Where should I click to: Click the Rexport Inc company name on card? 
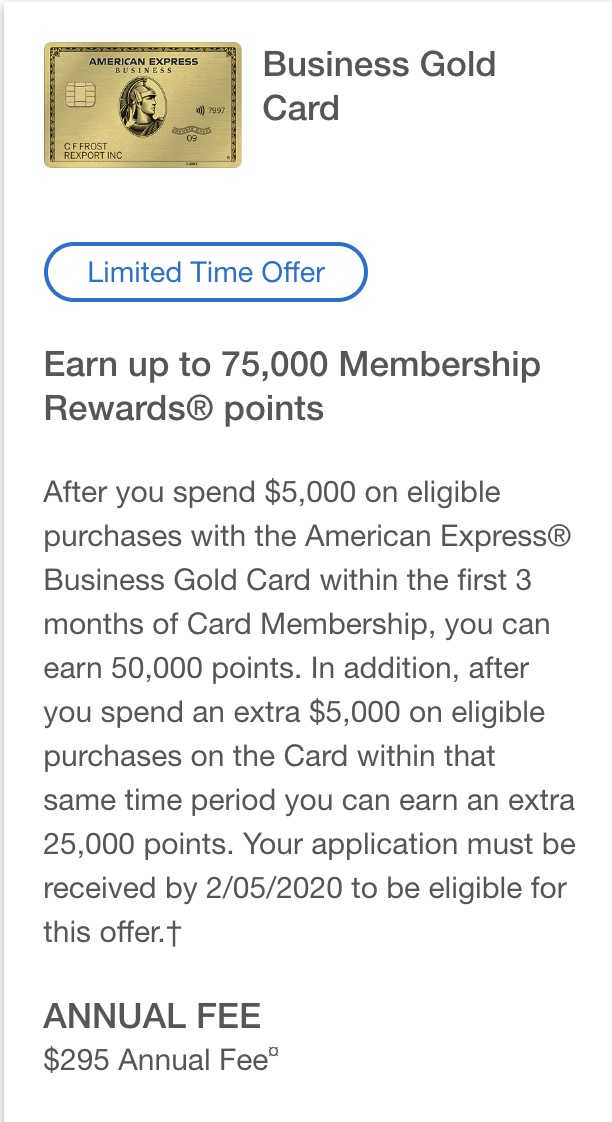(92, 156)
